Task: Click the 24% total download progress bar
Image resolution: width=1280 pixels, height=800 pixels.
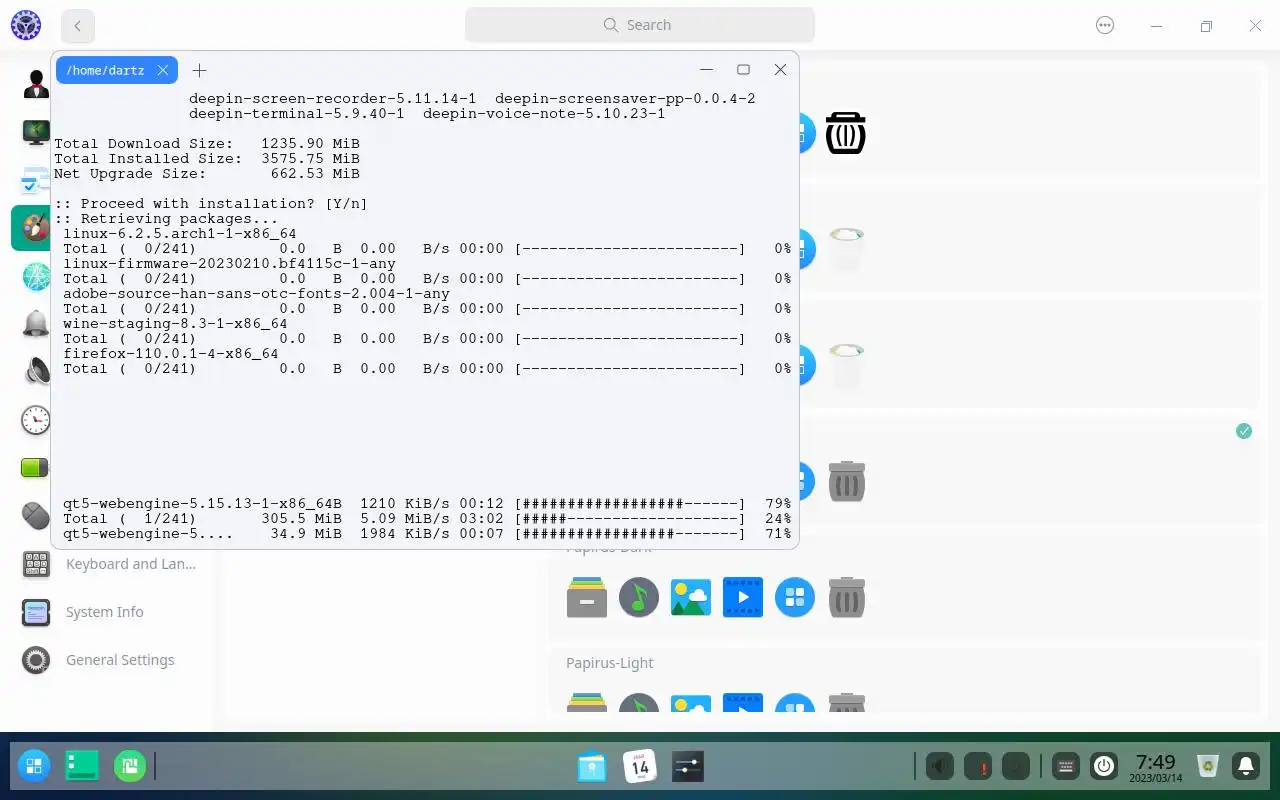Action: pyautogui.click(x=630, y=519)
